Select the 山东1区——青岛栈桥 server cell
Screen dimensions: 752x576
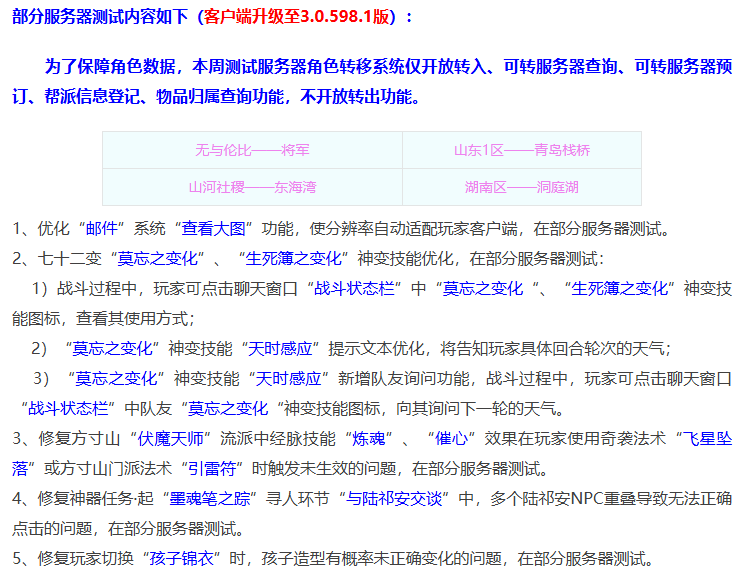[521, 150]
